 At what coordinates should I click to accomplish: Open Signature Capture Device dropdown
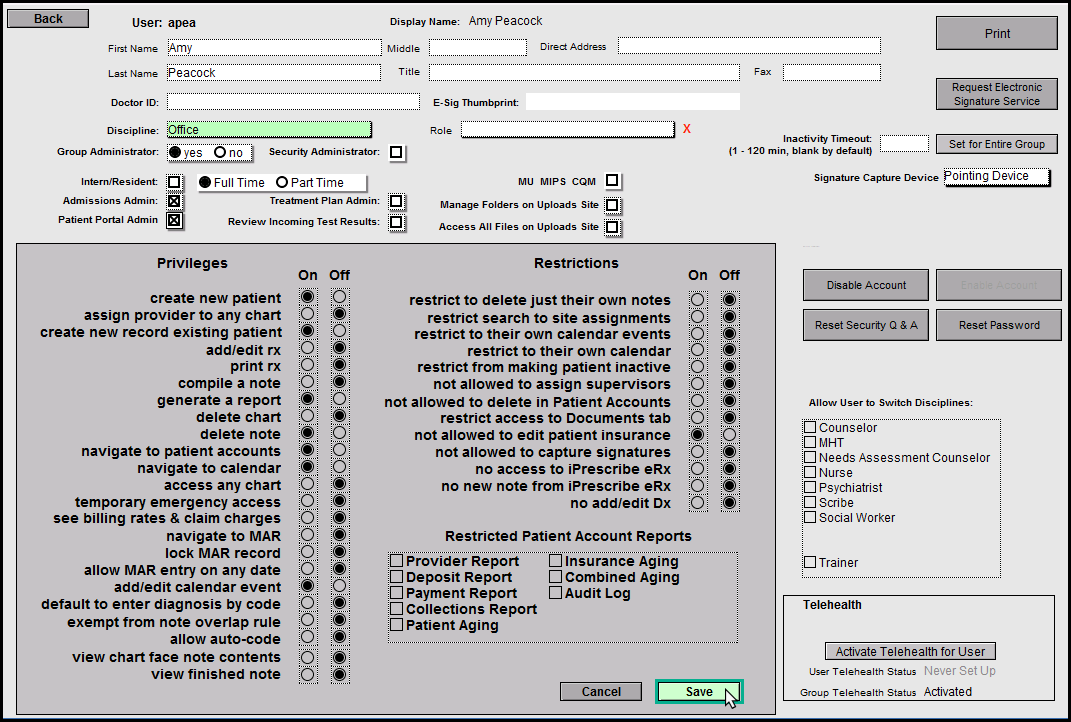pos(997,177)
